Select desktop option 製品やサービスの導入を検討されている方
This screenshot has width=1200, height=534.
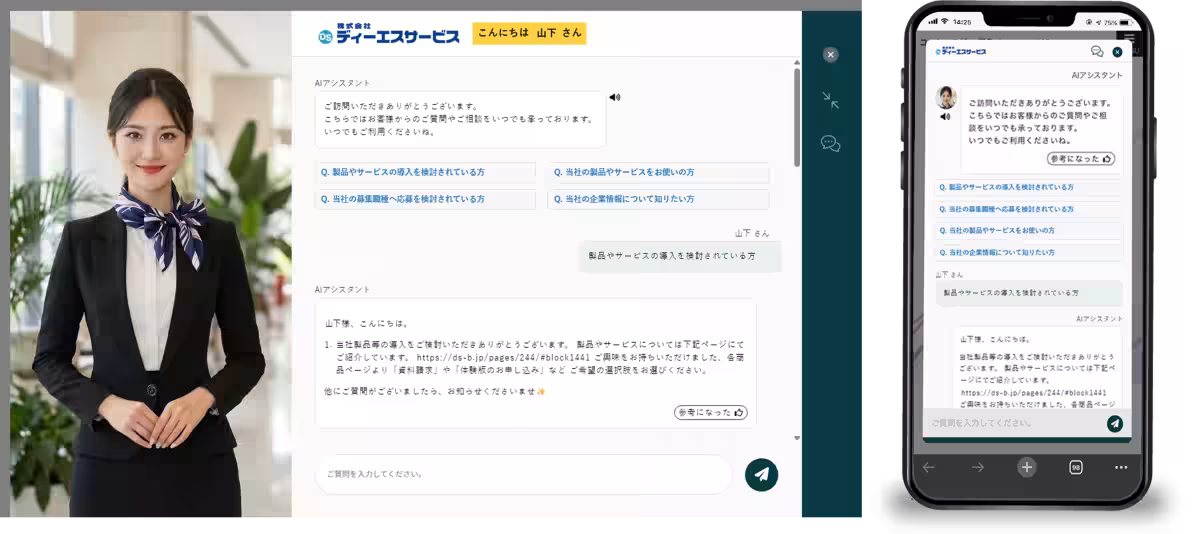tap(425, 172)
